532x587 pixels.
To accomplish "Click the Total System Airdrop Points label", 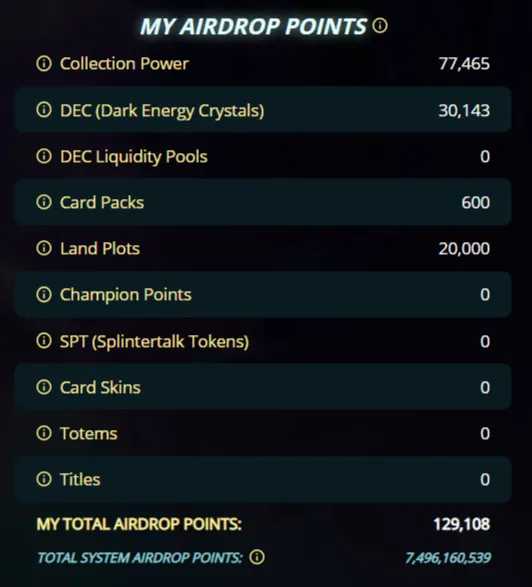I will pyautogui.click(x=140, y=558).
